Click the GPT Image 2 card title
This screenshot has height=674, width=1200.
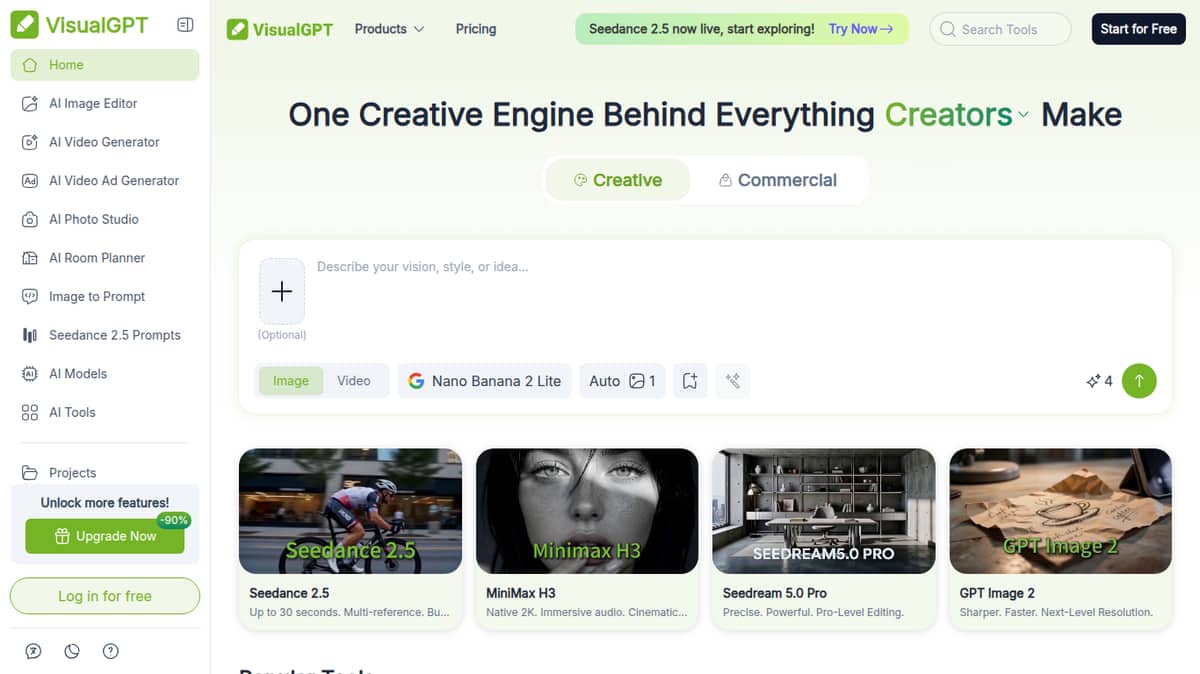click(998, 593)
